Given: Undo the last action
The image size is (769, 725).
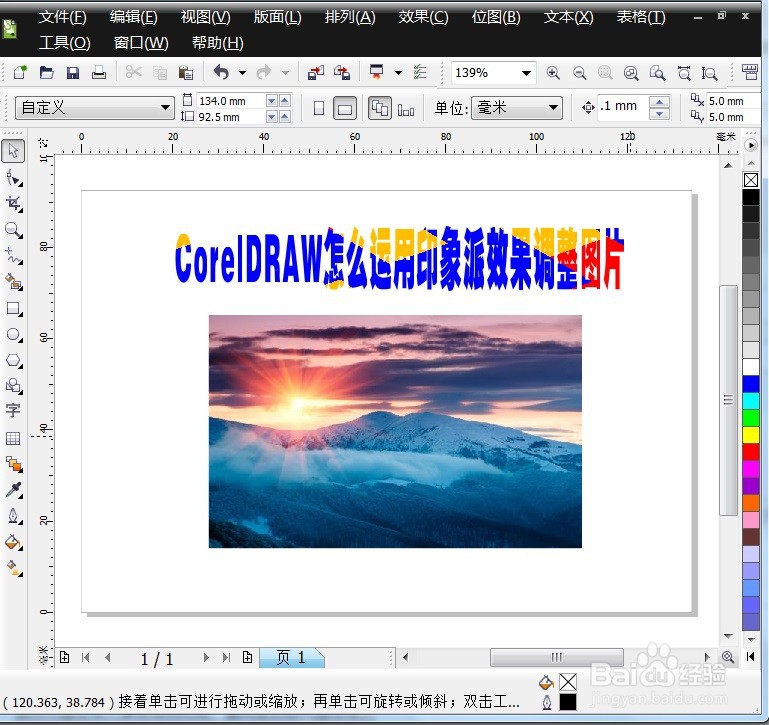Looking at the screenshot, I should [x=222, y=73].
